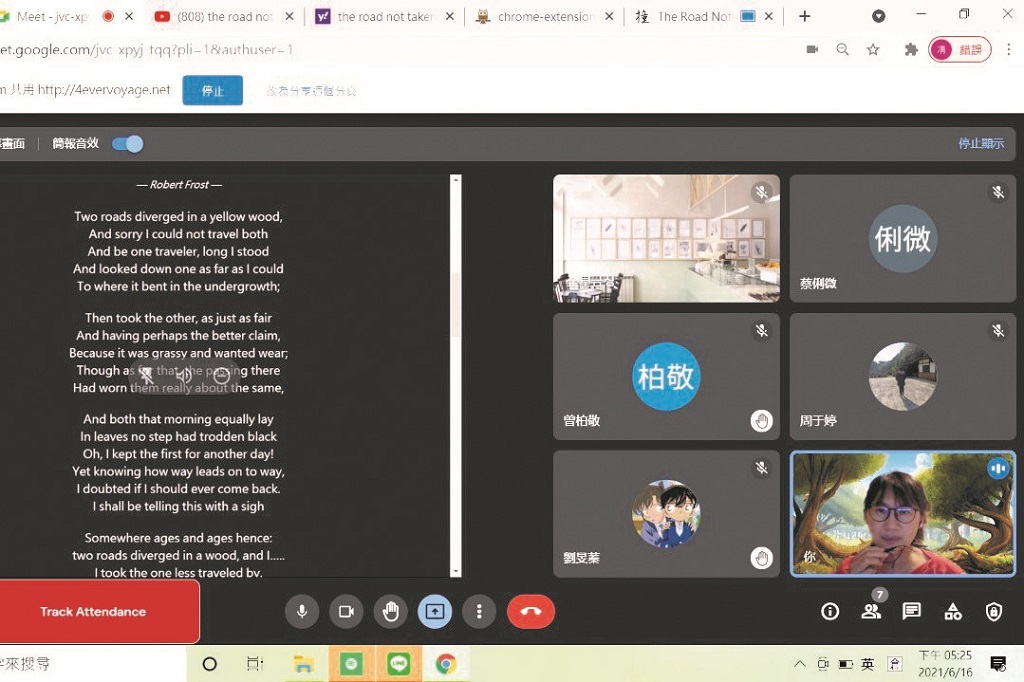
Task: Switch the 英 input method indicator
Action: point(867,664)
